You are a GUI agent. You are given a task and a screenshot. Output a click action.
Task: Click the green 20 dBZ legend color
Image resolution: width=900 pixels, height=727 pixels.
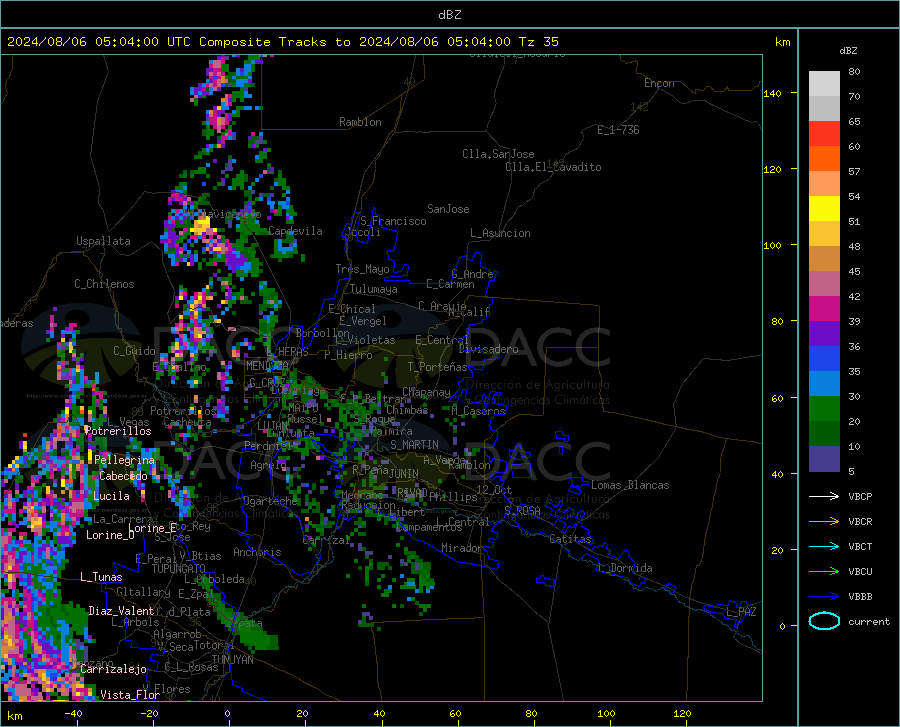point(824,409)
